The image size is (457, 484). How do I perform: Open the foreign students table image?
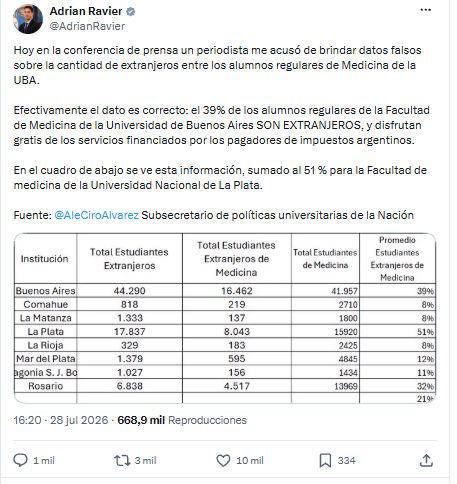pos(225,318)
